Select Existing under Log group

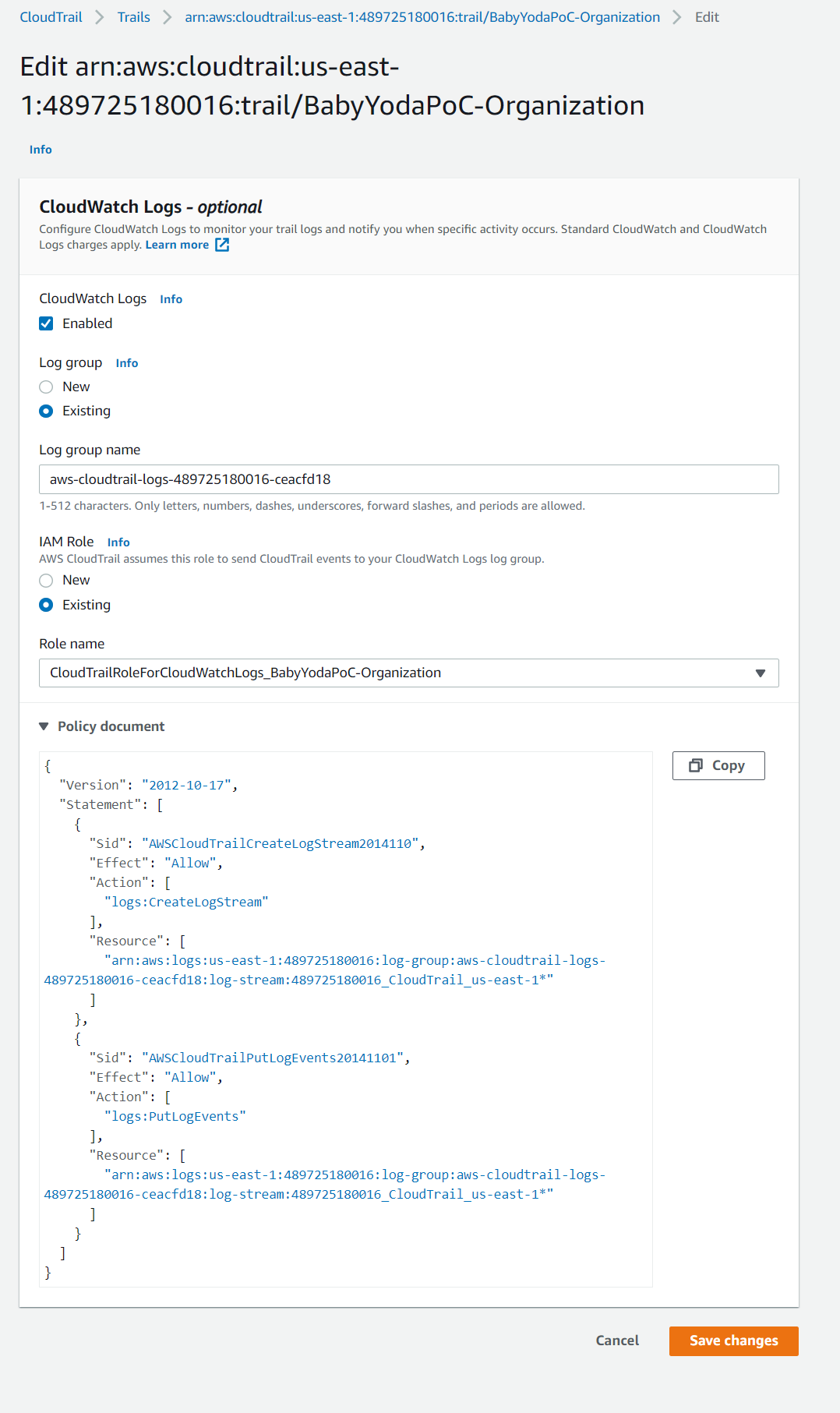coord(46,411)
